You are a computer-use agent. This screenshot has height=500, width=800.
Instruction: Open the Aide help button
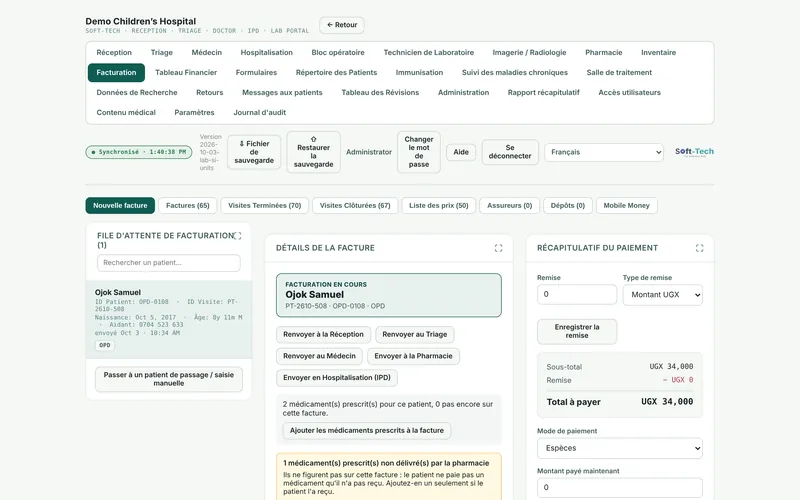coord(461,152)
